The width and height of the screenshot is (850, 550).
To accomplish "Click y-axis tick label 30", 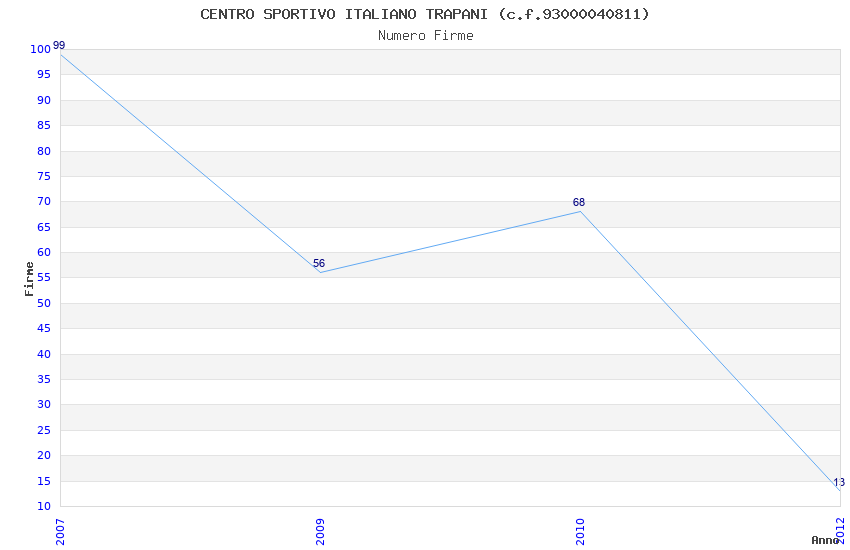I will 44,404.
